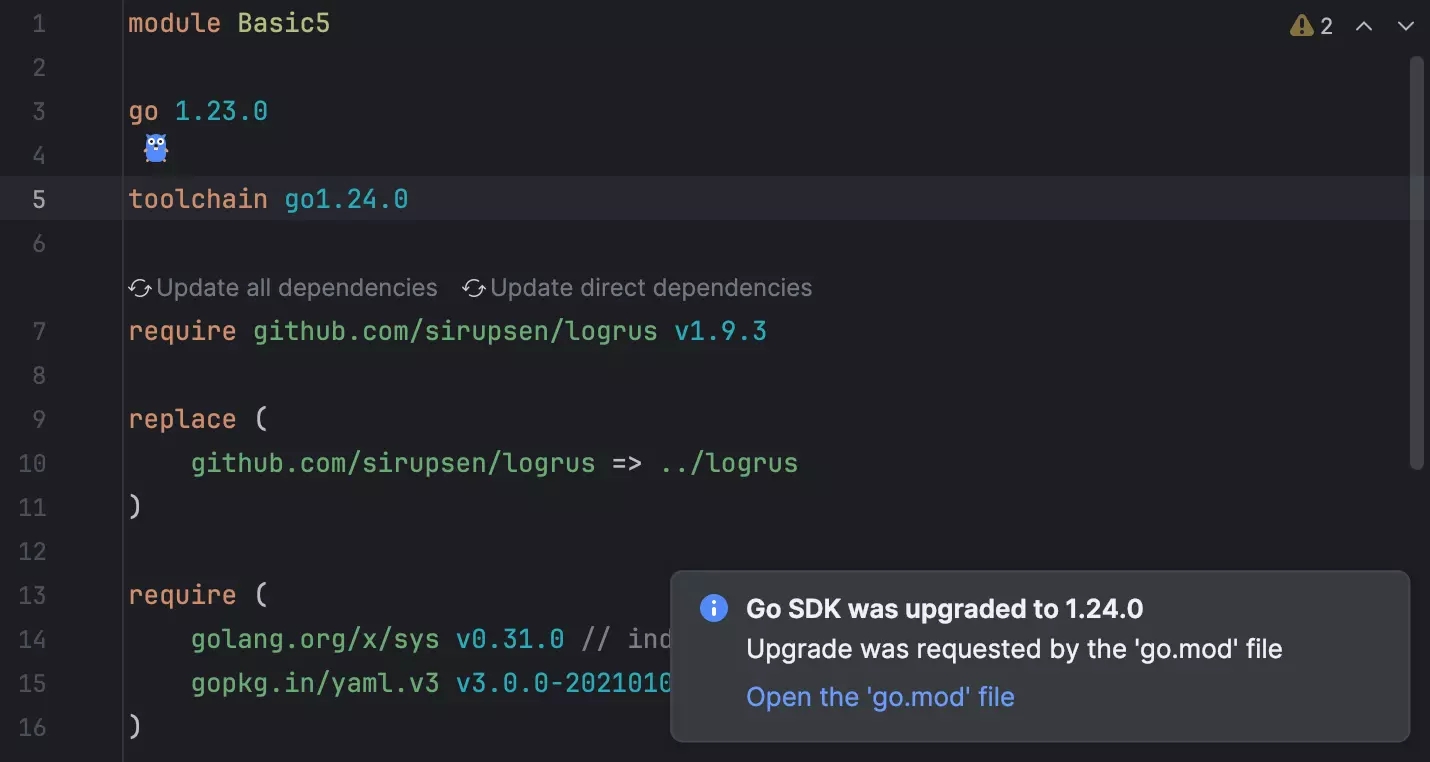
Task: Click the Go SDK upgraded notification title
Action: (944, 608)
